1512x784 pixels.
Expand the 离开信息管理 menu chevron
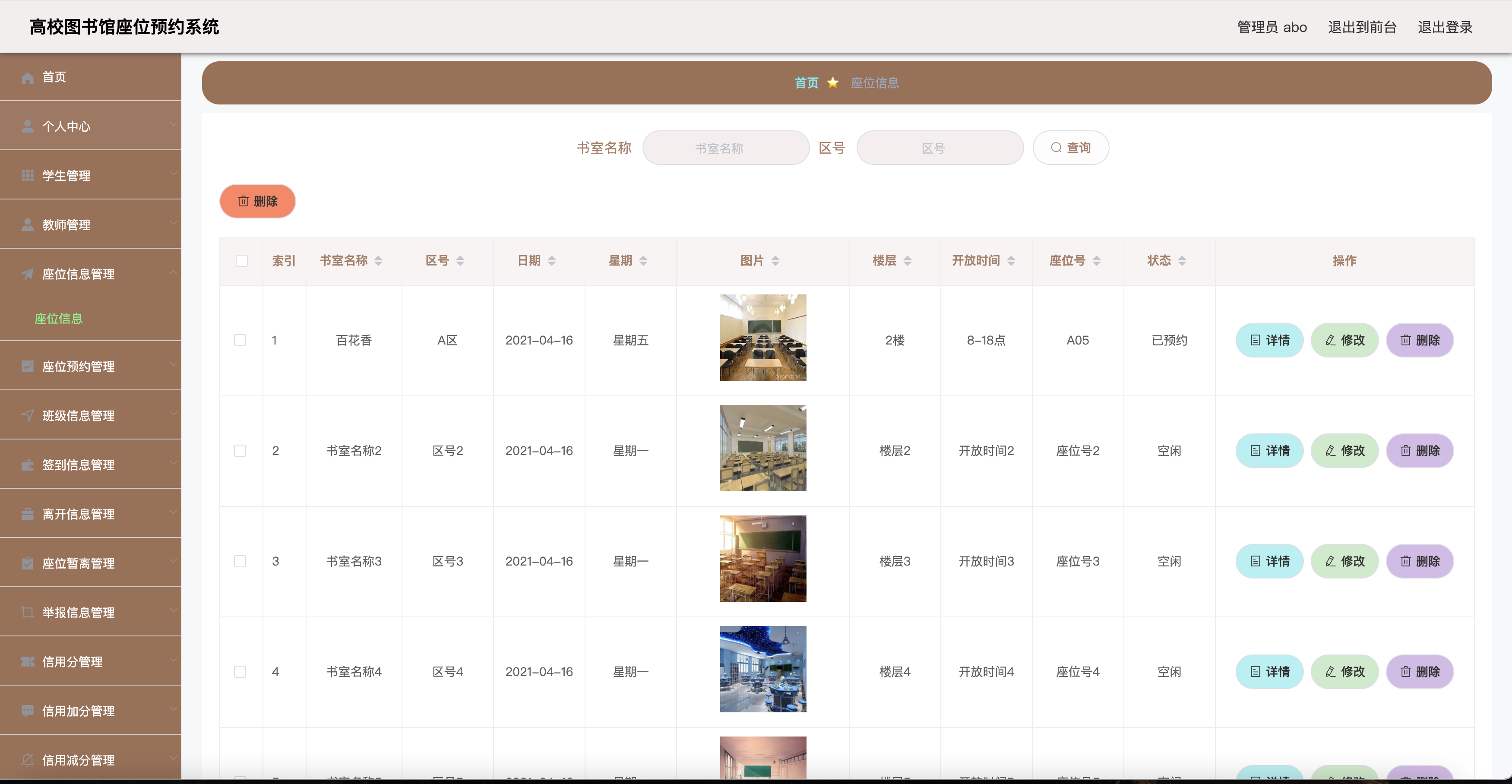(173, 512)
